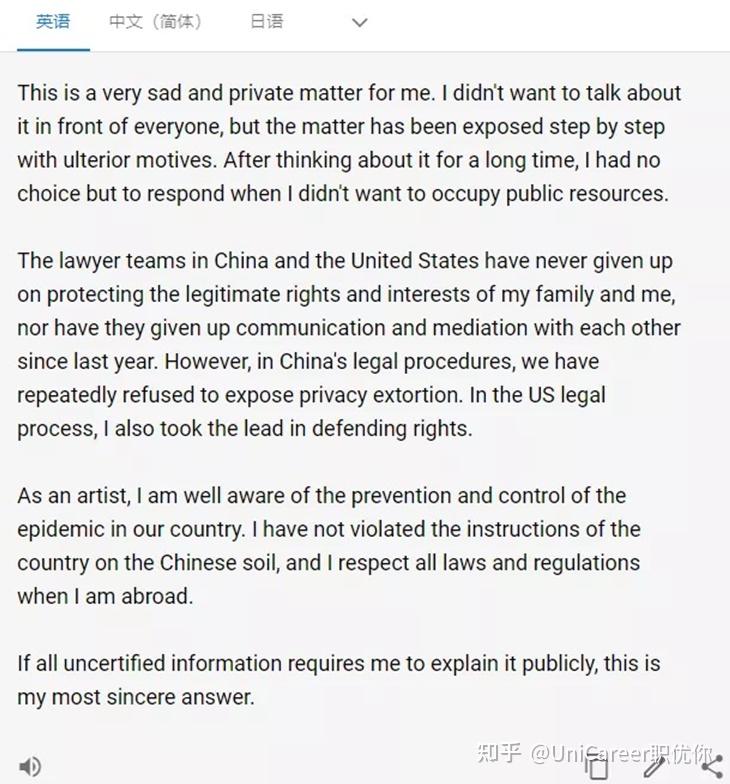The image size is (730, 784).
Task: Click the last paragraph about 'uncertified information'
Action: 339,680
